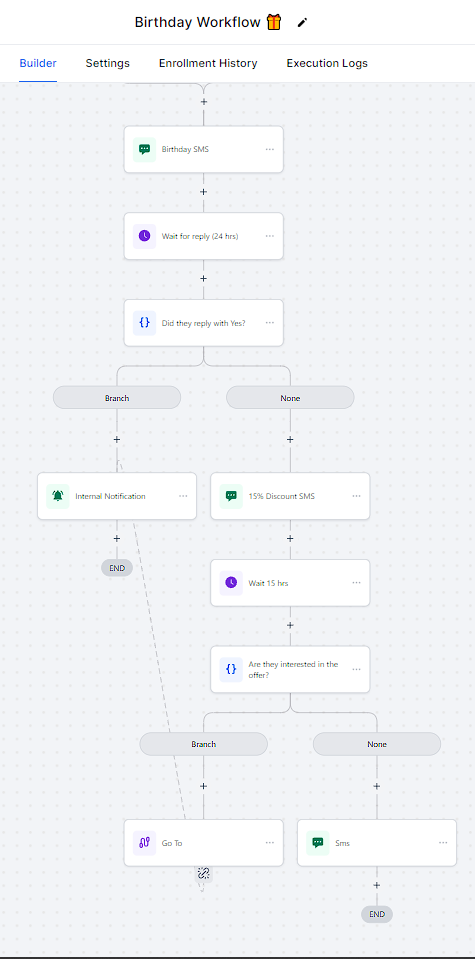The image size is (475, 959).
Task: Open options for Did they reply with Yes
Action: tap(270, 323)
